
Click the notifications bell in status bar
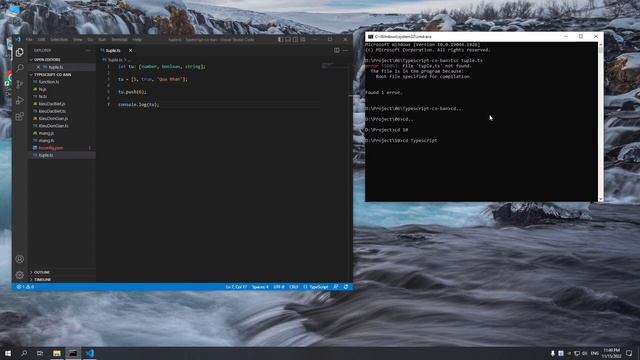(346, 287)
